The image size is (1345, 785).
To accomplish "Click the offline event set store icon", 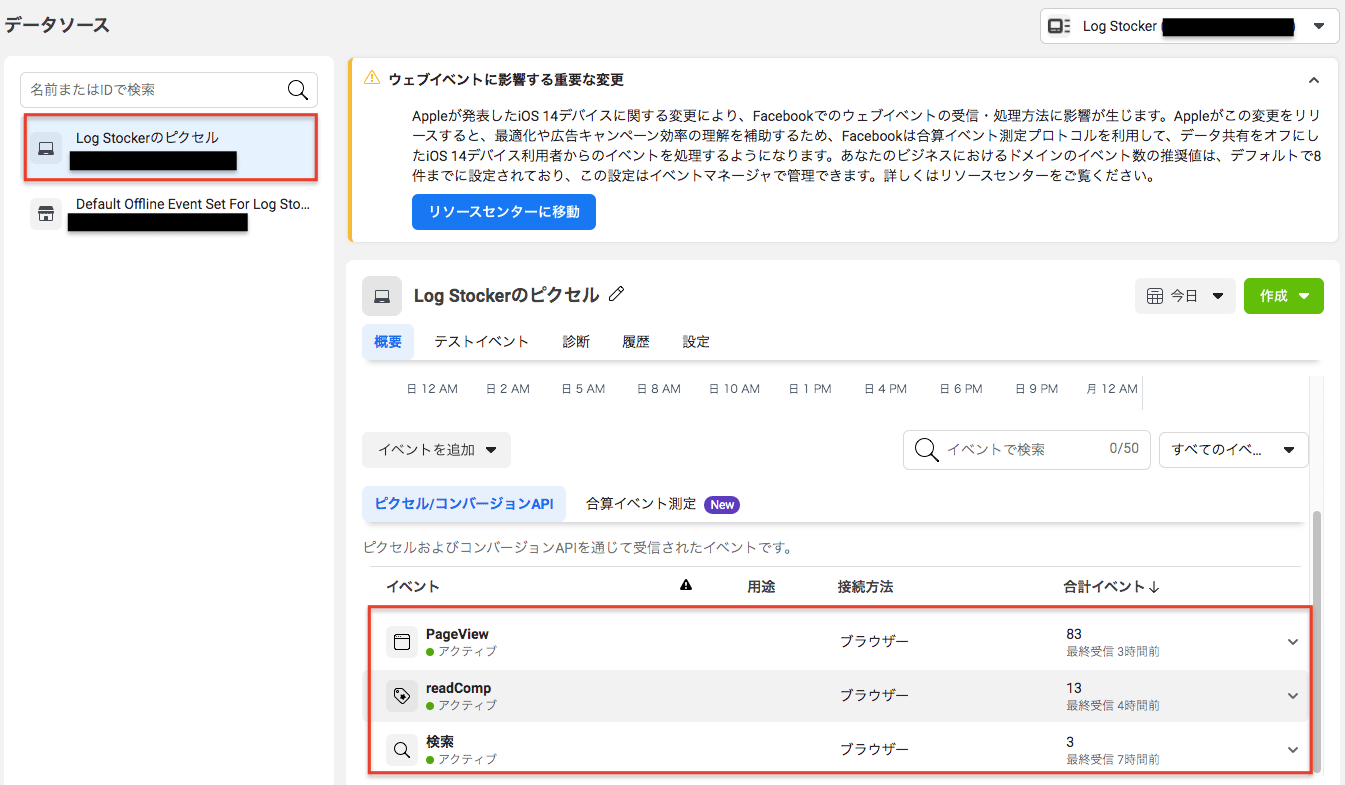I will click(x=45, y=213).
